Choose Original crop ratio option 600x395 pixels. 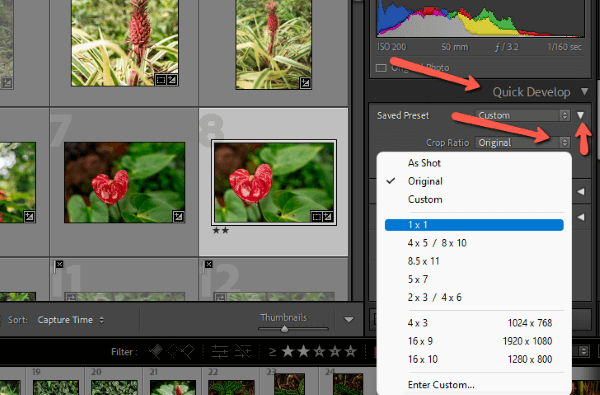[x=474, y=181]
